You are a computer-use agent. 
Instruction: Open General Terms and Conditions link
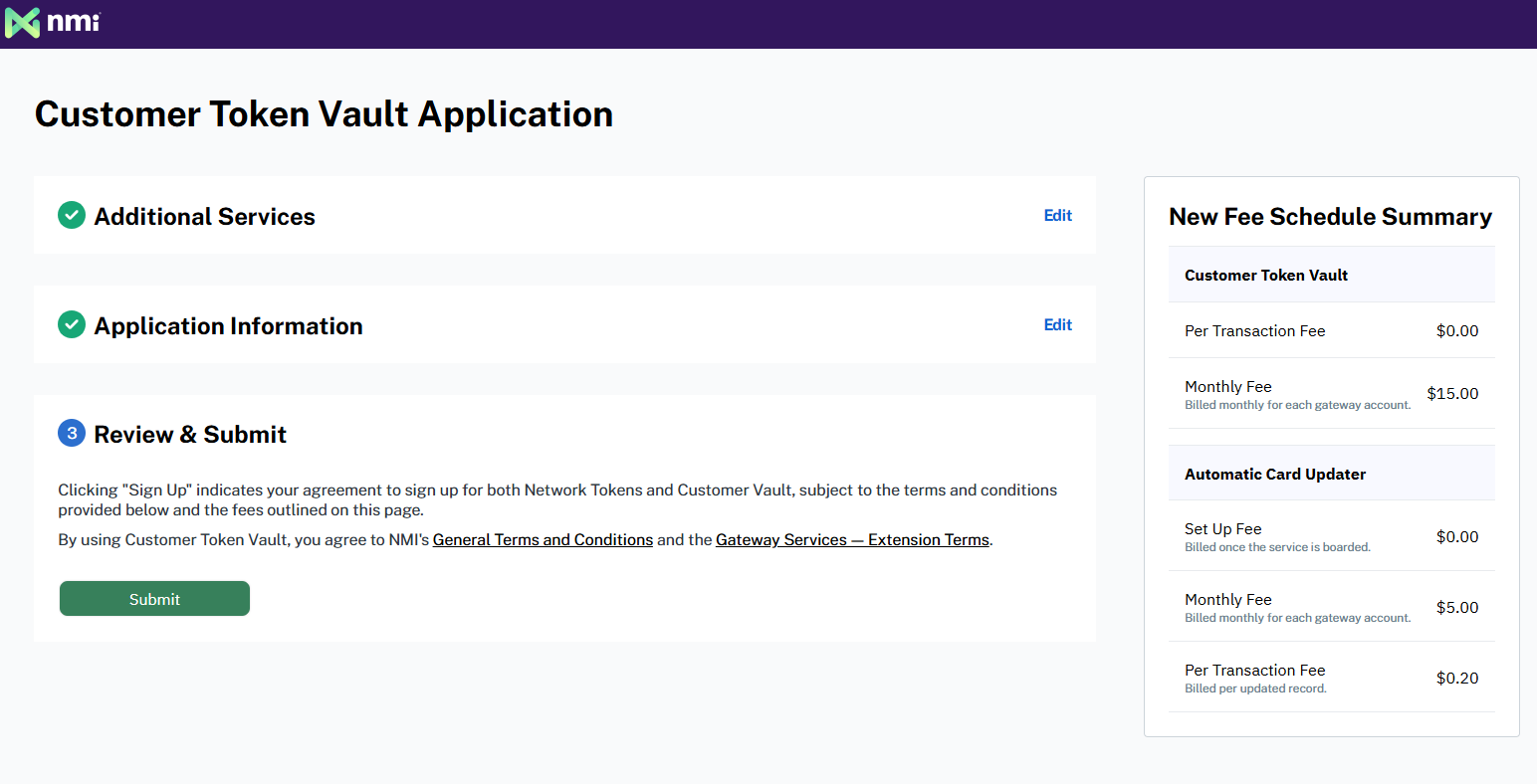543,539
